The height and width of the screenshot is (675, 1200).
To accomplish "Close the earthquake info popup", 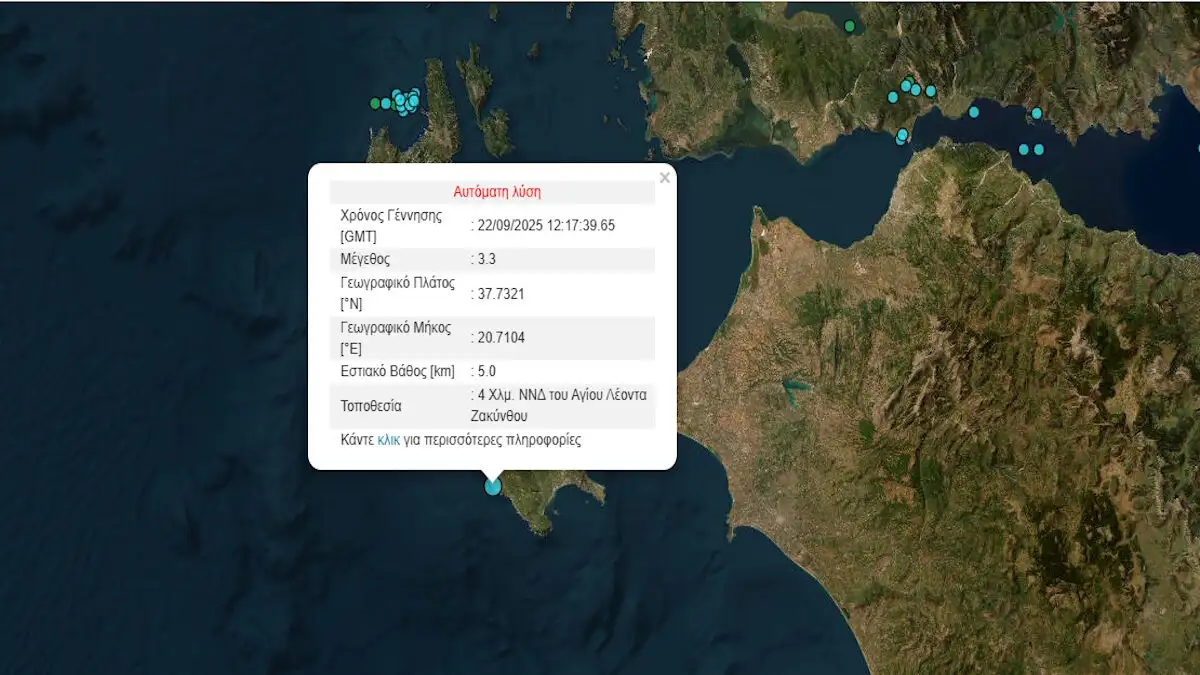I will pyautogui.click(x=664, y=178).
